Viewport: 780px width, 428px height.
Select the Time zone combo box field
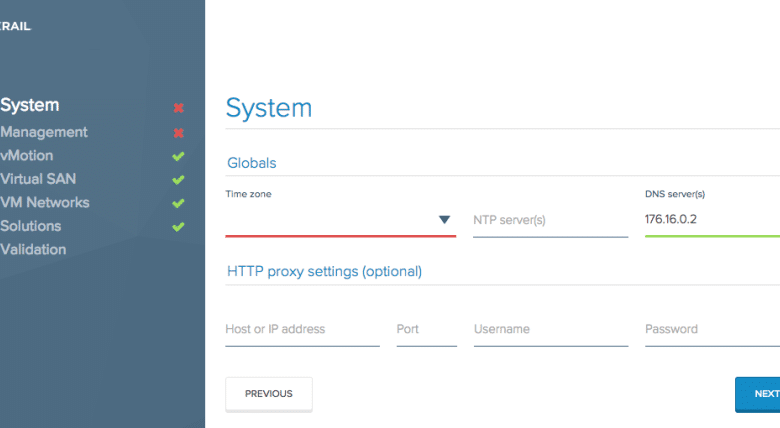(x=340, y=220)
